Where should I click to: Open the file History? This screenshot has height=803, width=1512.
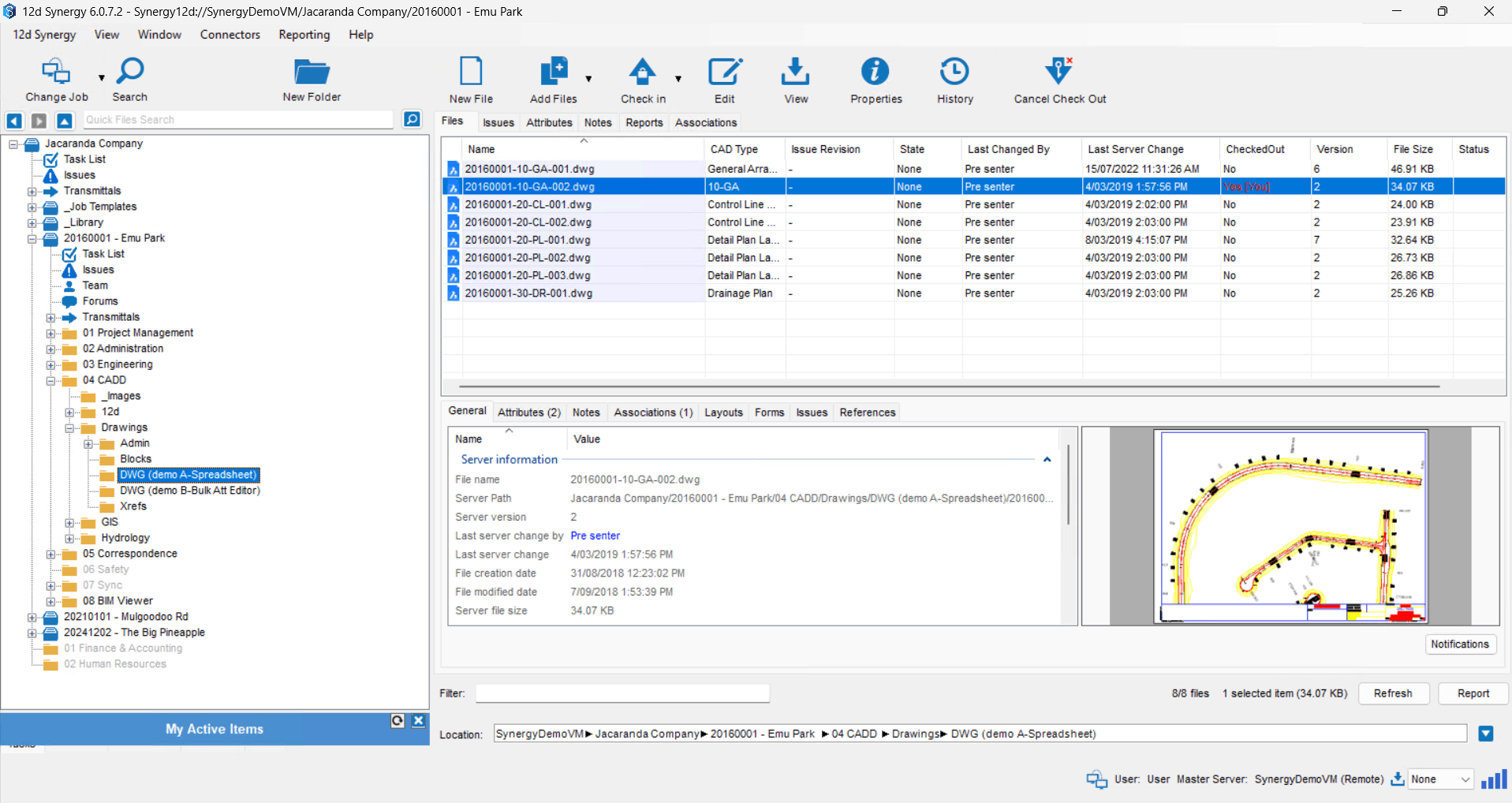tap(954, 80)
